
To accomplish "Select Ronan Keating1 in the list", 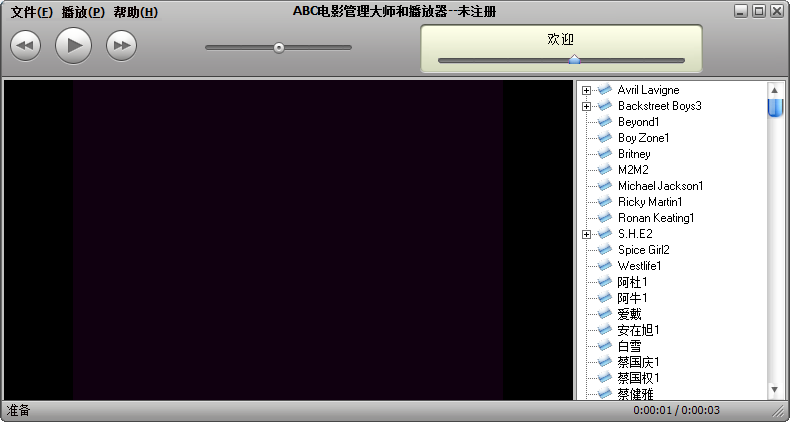I will pyautogui.click(x=655, y=218).
